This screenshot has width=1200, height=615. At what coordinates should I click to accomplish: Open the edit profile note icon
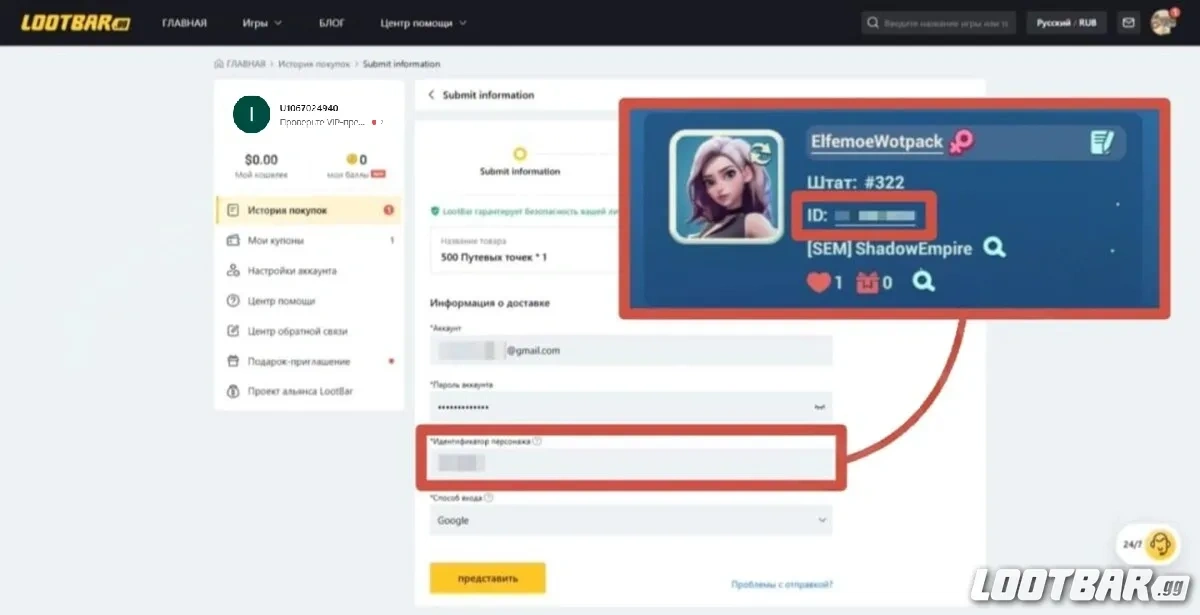[1104, 142]
